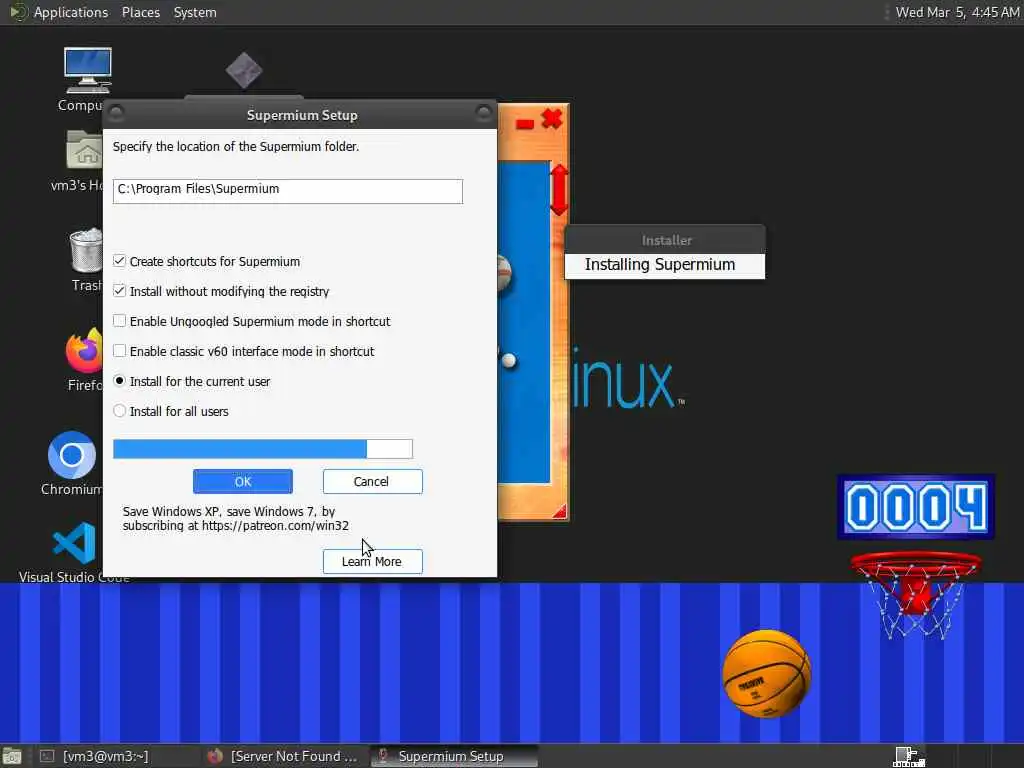Click the Cancel button
This screenshot has width=1024, height=768.
372,481
